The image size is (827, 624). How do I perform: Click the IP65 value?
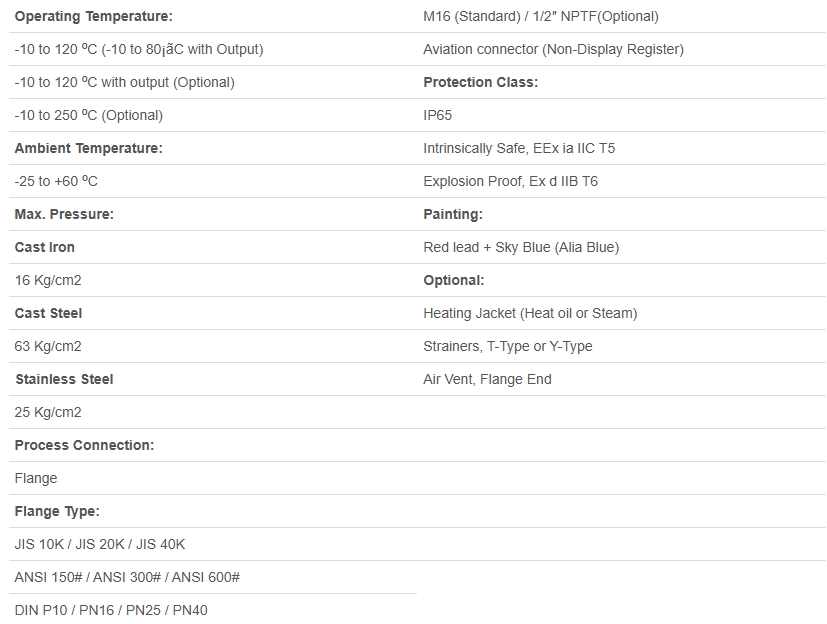click(438, 115)
